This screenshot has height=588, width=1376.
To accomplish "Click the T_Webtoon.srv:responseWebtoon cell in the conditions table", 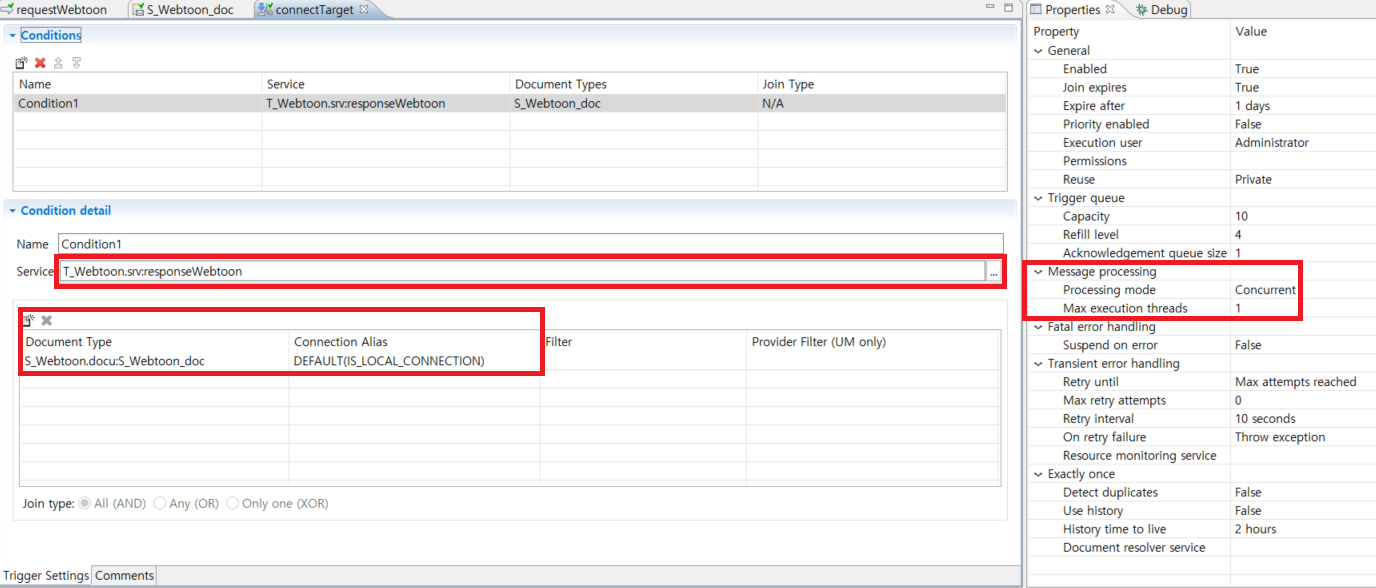I will (x=355, y=103).
